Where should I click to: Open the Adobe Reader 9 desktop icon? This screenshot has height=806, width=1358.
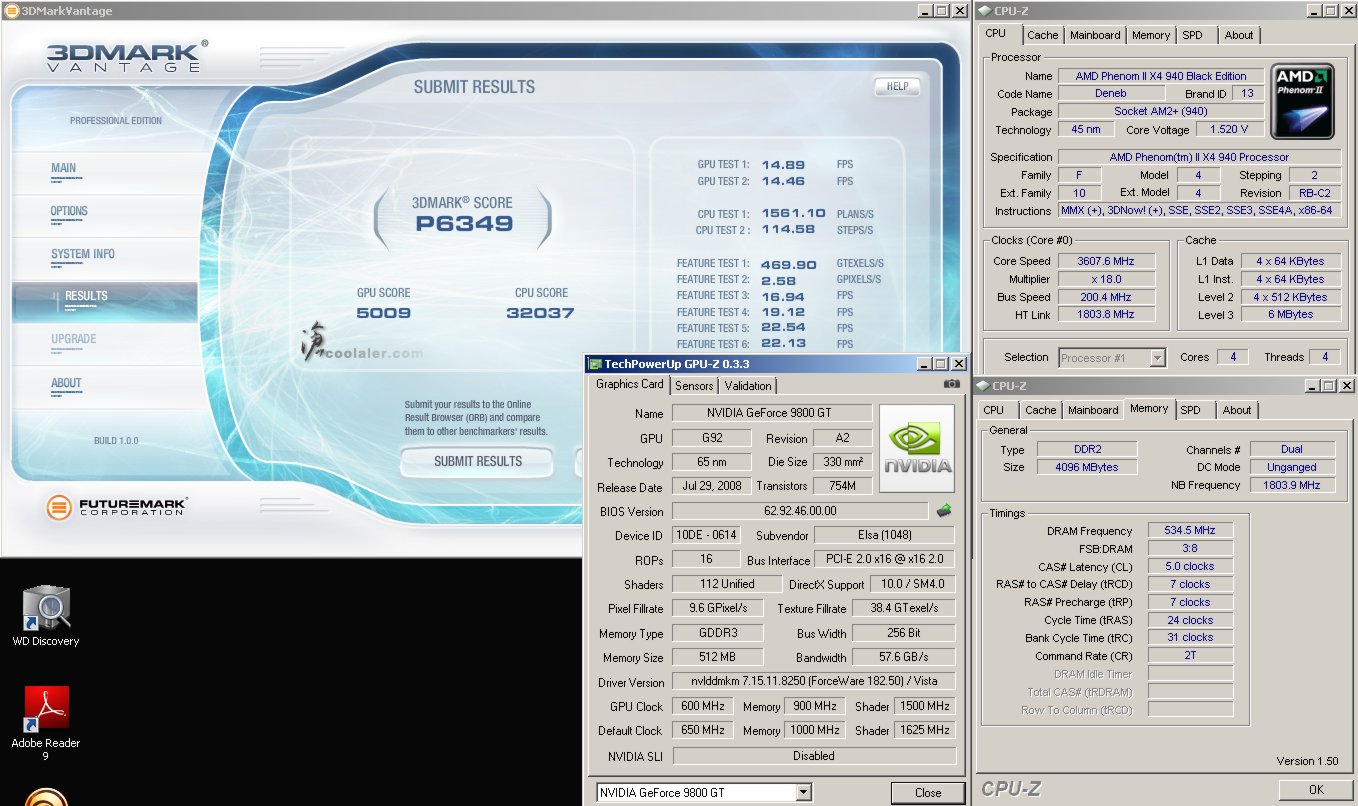point(46,724)
